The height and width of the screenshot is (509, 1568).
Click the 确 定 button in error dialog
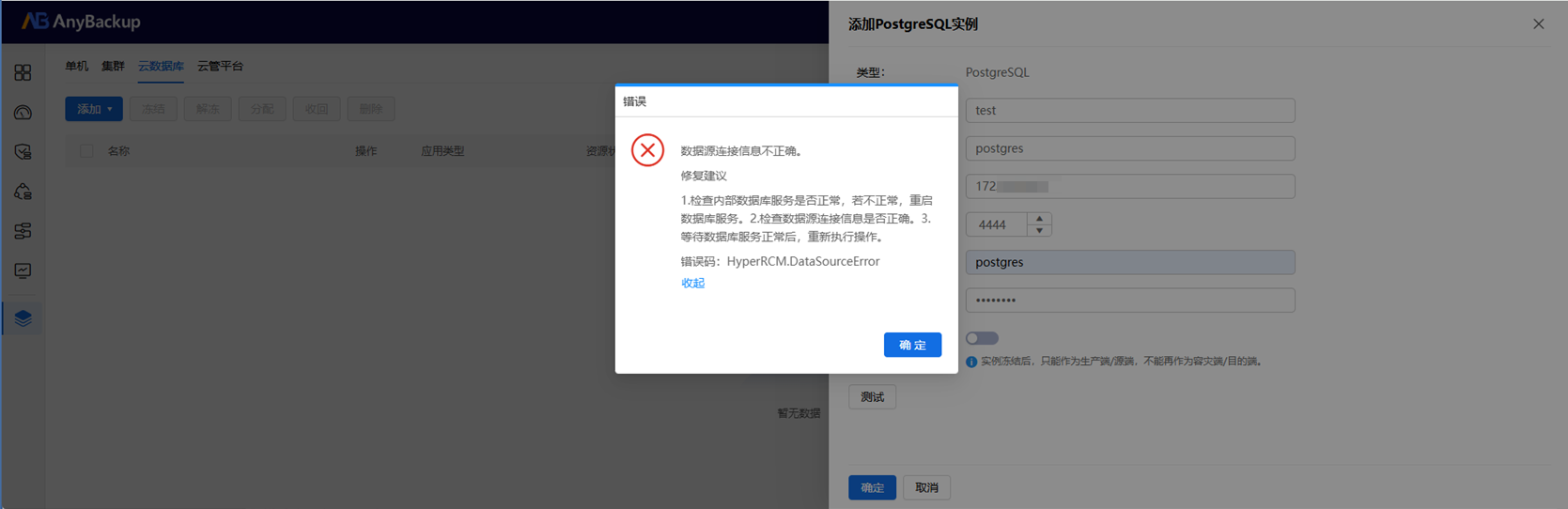coord(912,345)
